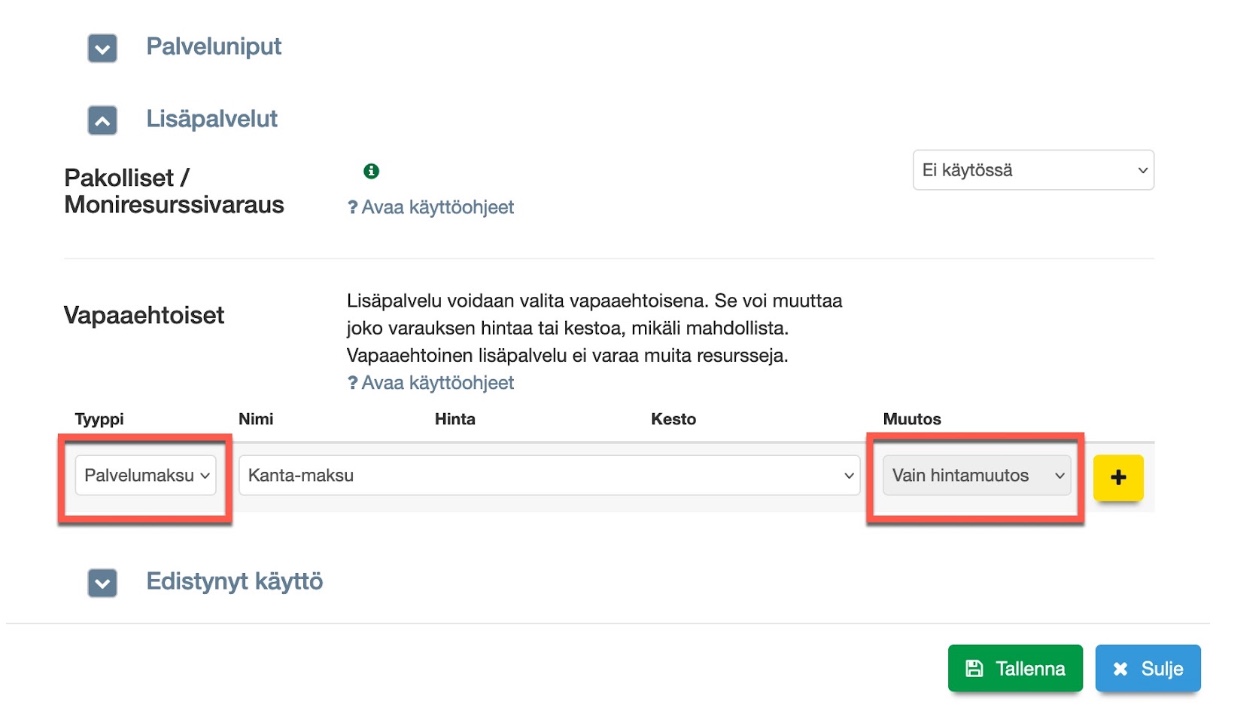The image size is (1254, 718).
Task: Click question mark icon beside Moniresurssivaraus help
Action: [352, 208]
